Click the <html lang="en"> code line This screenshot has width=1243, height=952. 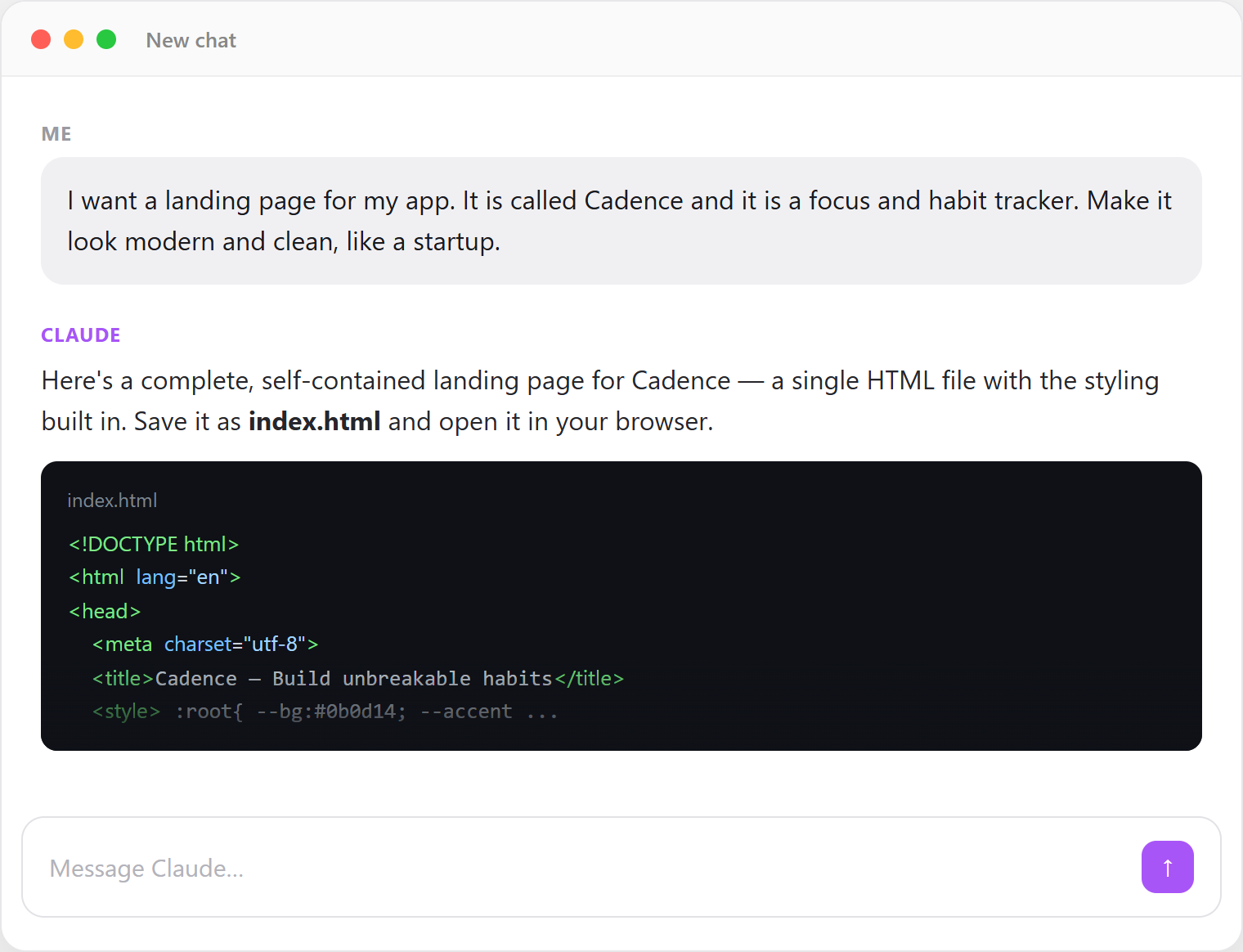click(x=155, y=577)
